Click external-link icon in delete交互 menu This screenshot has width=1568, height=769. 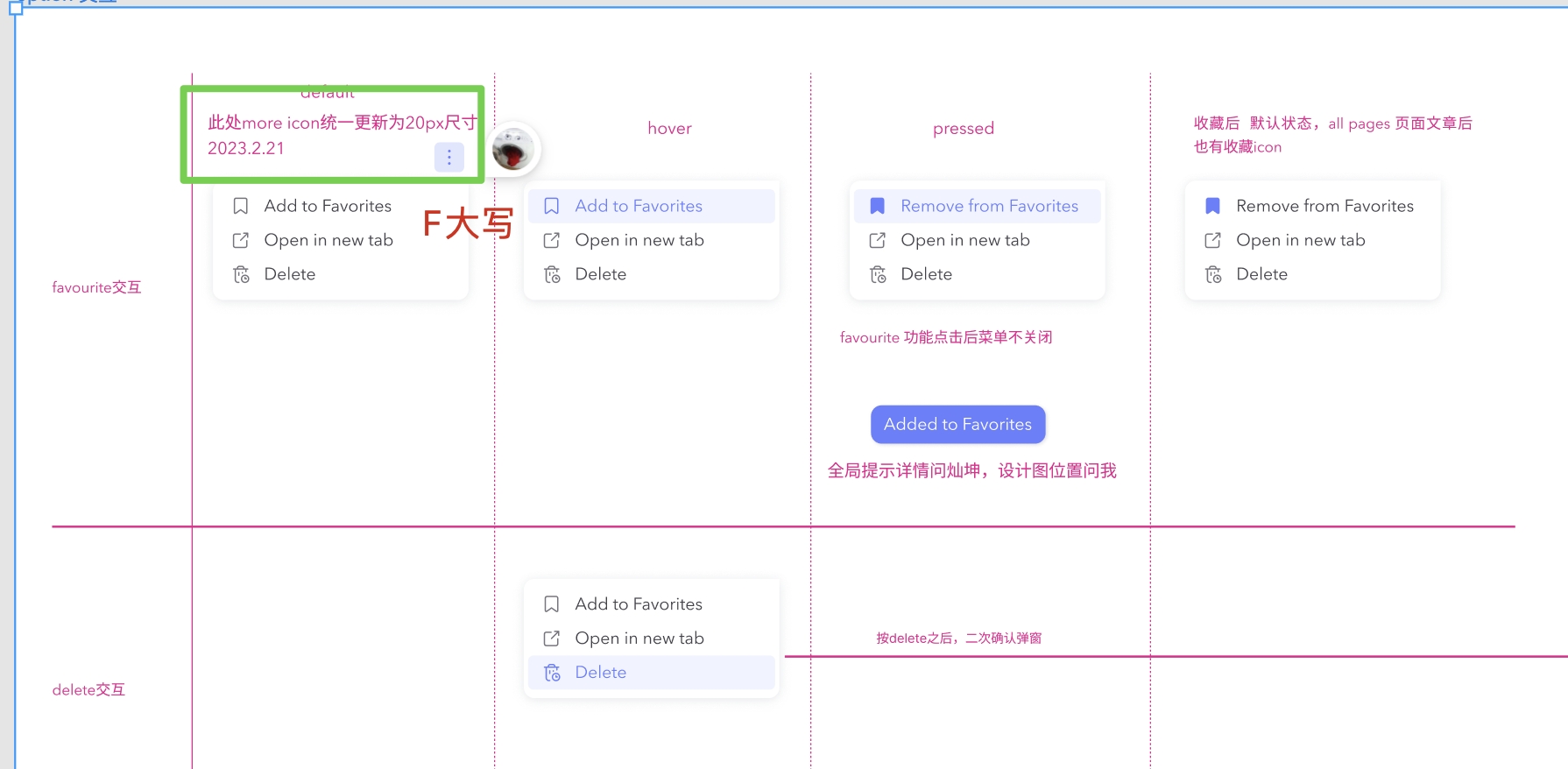point(552,638)
